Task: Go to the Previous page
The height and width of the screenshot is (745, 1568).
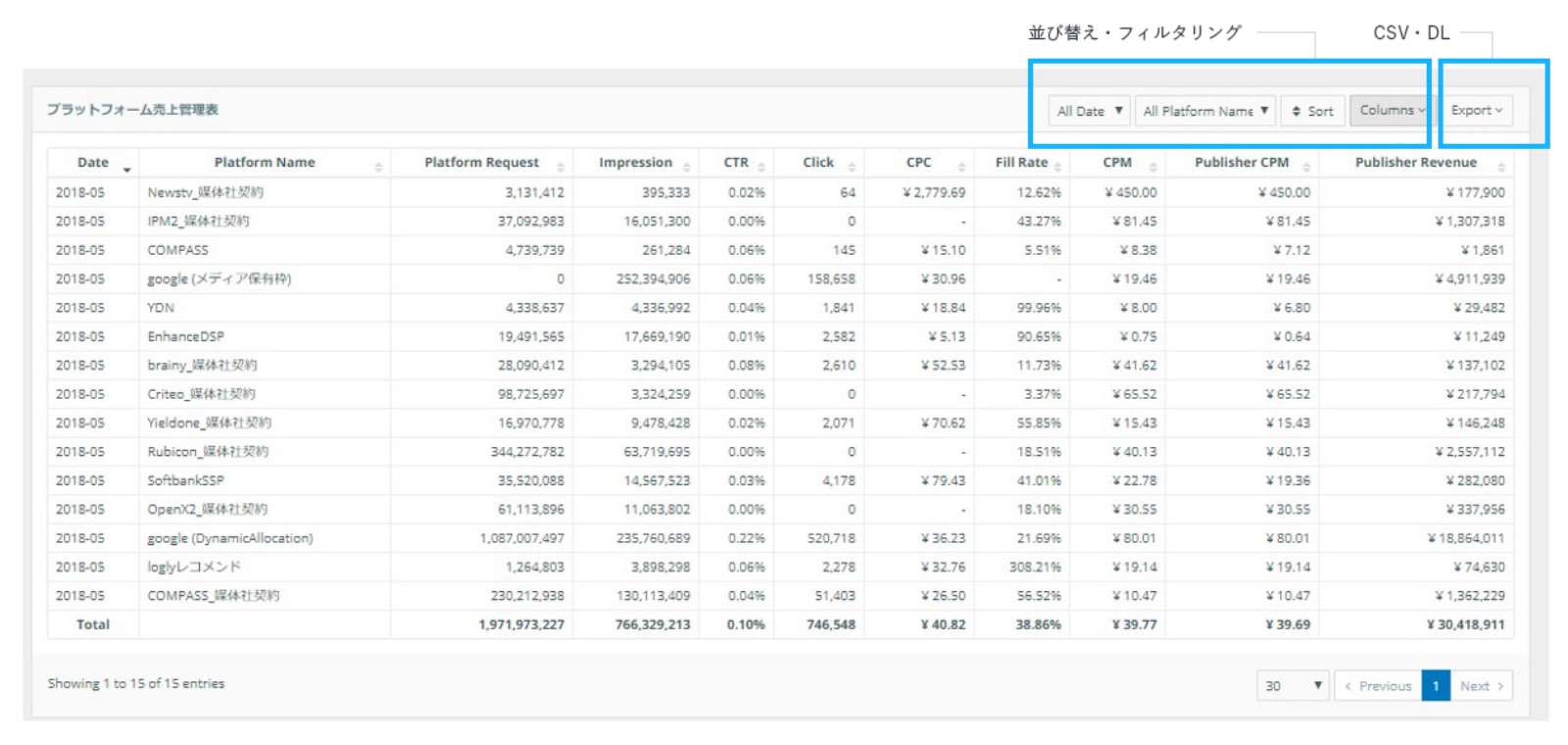Action: coord(1378,686)
